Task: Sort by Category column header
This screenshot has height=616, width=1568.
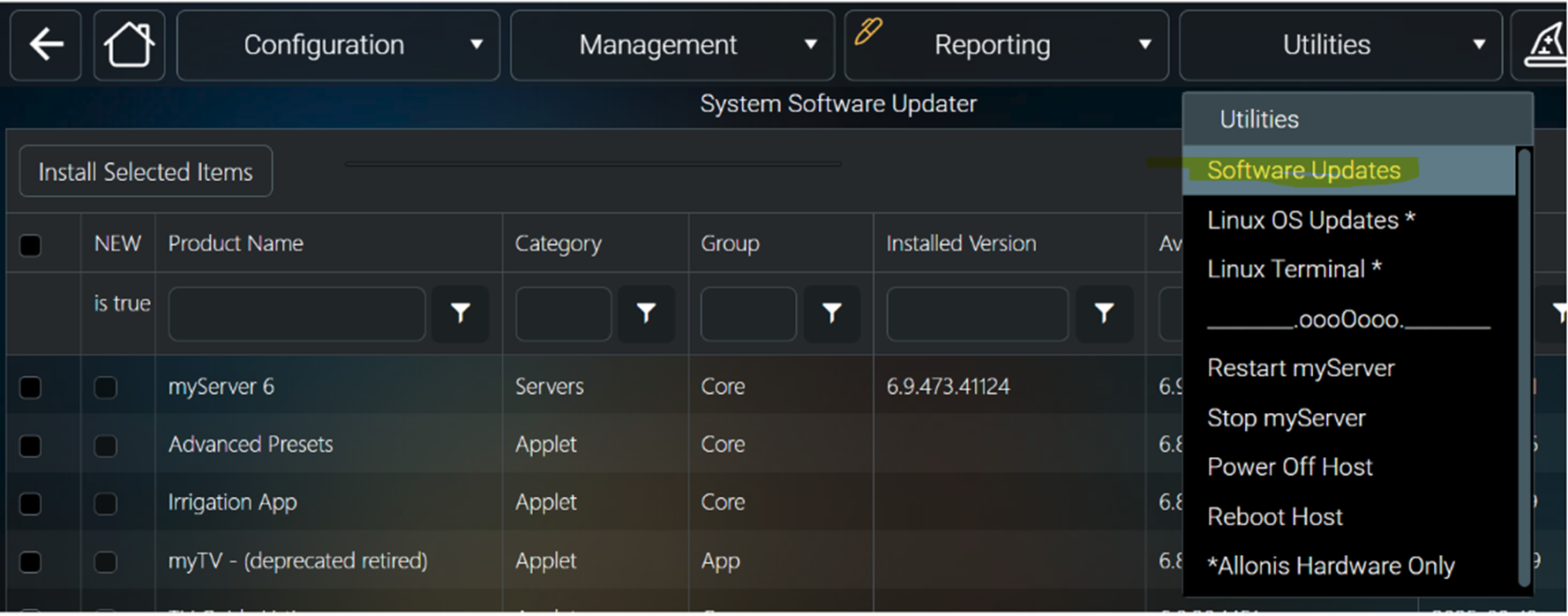Action: point(558,244)
